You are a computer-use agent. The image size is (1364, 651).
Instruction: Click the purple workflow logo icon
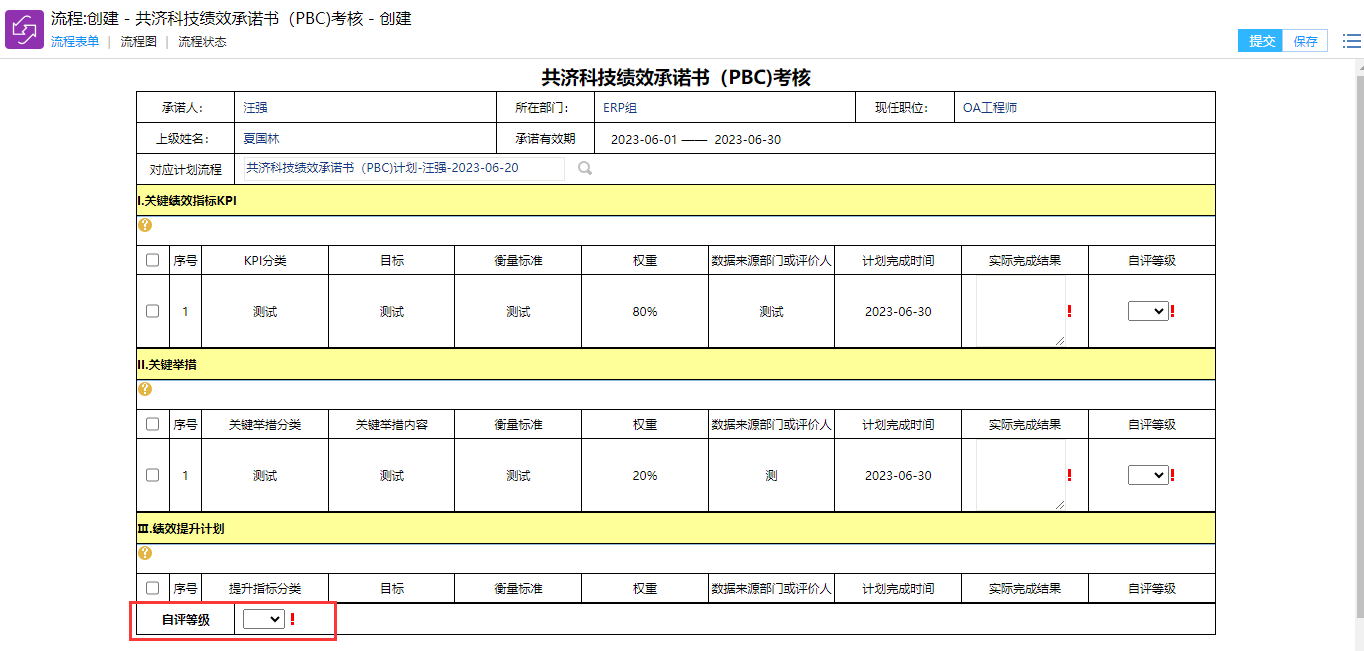tap(24, 30)
